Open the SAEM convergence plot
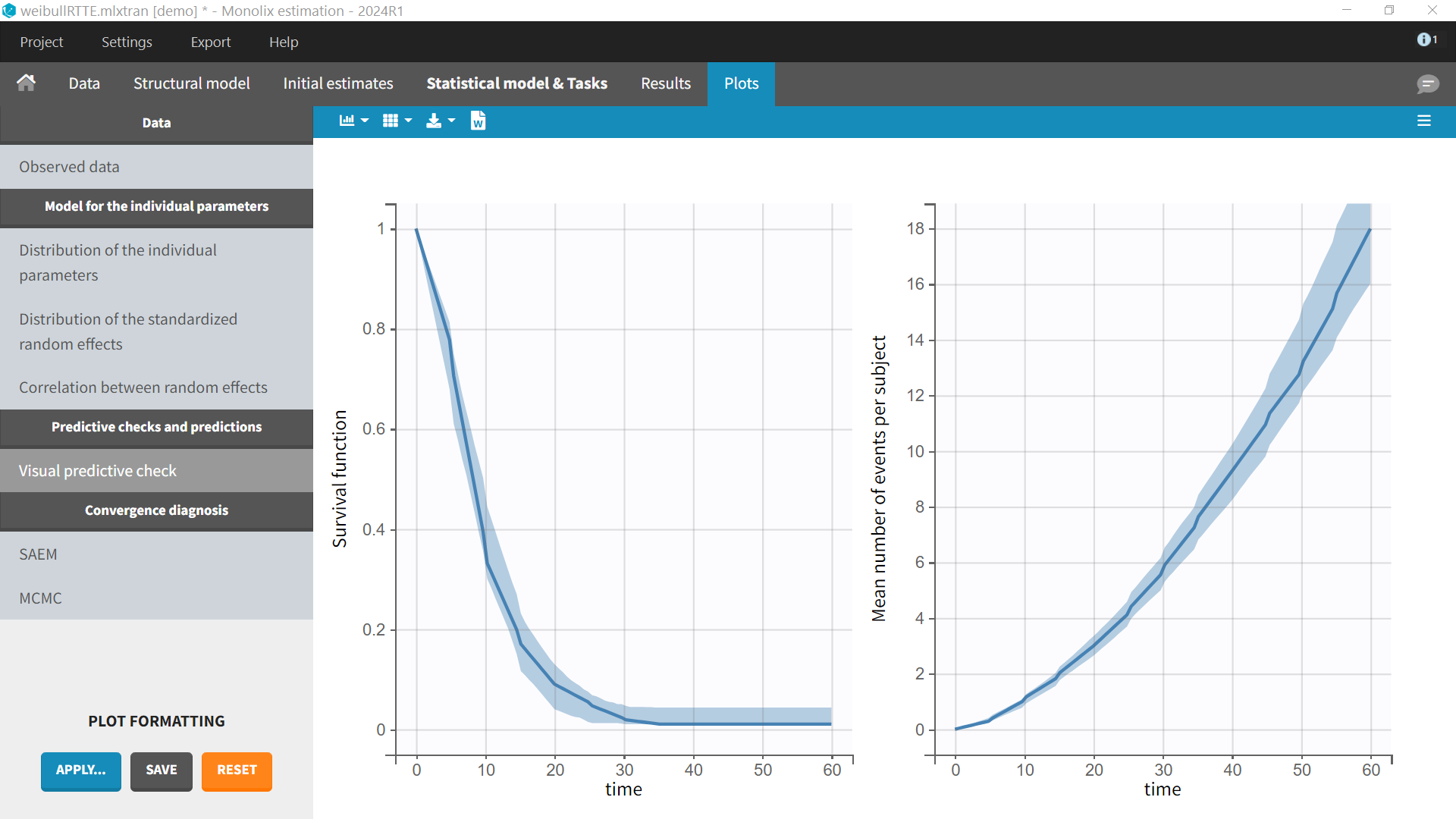1456x819 pixels. point(38,554)
